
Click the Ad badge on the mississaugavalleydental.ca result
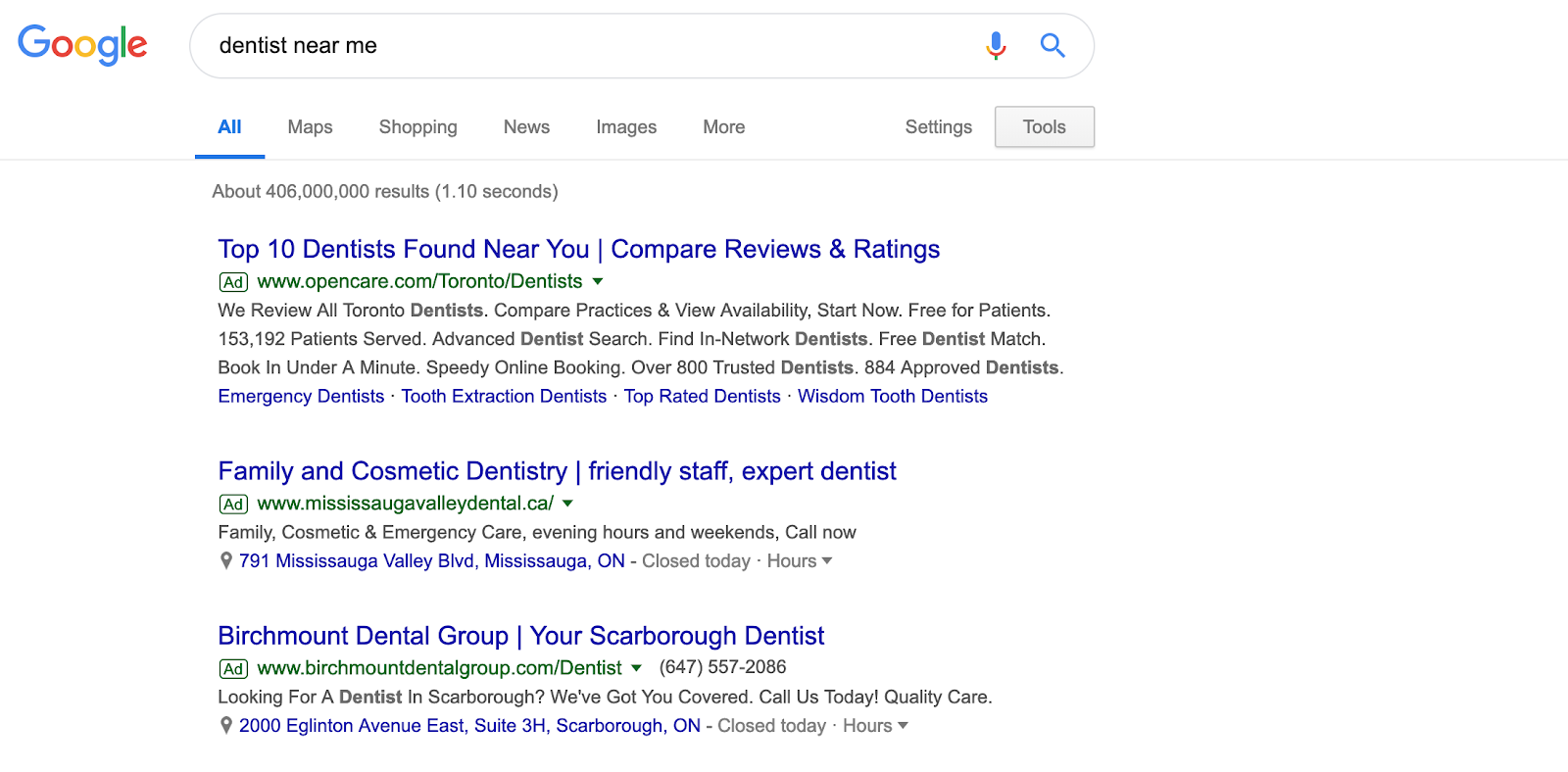pyautogui.click(x=233, y=505)
